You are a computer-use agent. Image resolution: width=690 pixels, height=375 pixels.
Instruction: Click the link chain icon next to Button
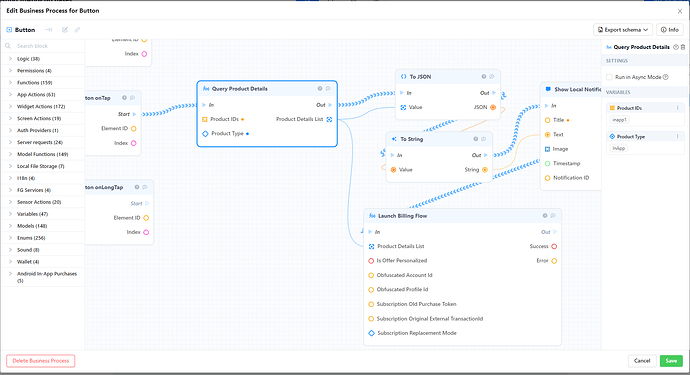tap(77, 30)
